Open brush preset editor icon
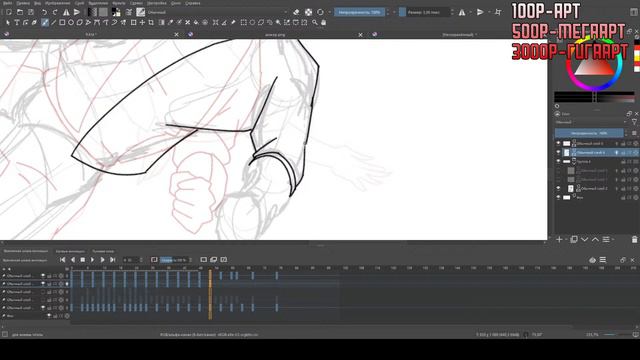Screen dimensions: 640x360 point(129,12)
